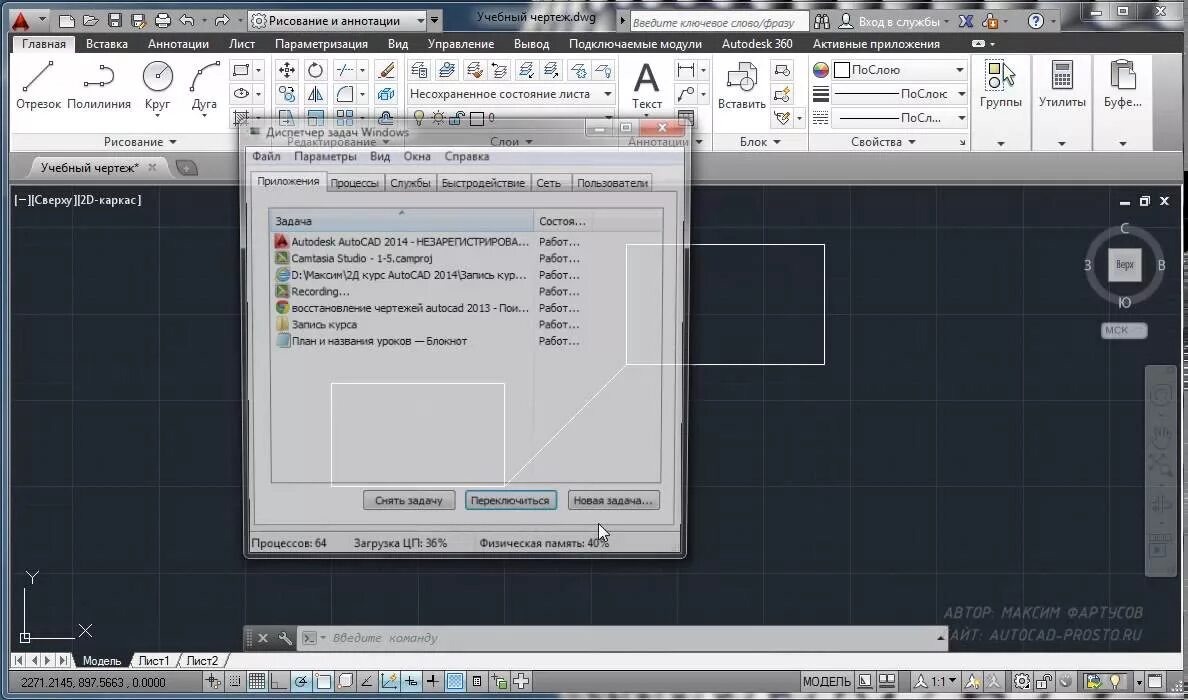Open annotation scale 1:1 dropdown
This screenshot has height=700, width=1188.
pos(936,681)
